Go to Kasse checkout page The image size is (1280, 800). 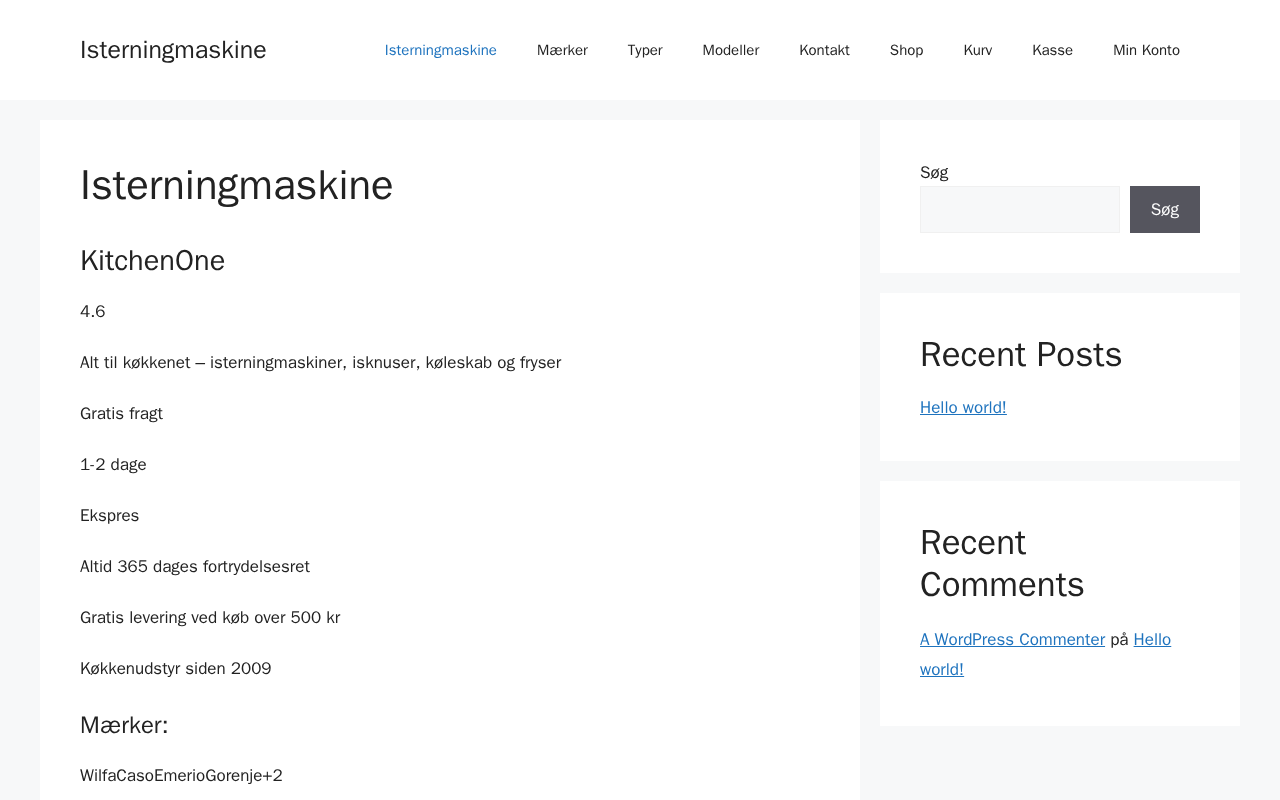tap(1052, 50)
